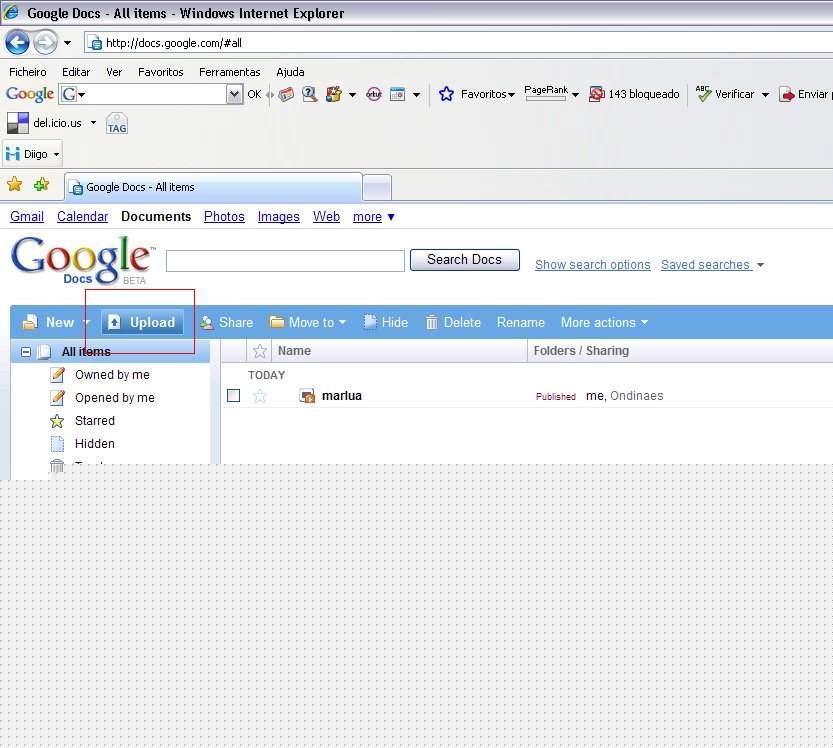Open the Ficheiro menu

click(28, 72)
